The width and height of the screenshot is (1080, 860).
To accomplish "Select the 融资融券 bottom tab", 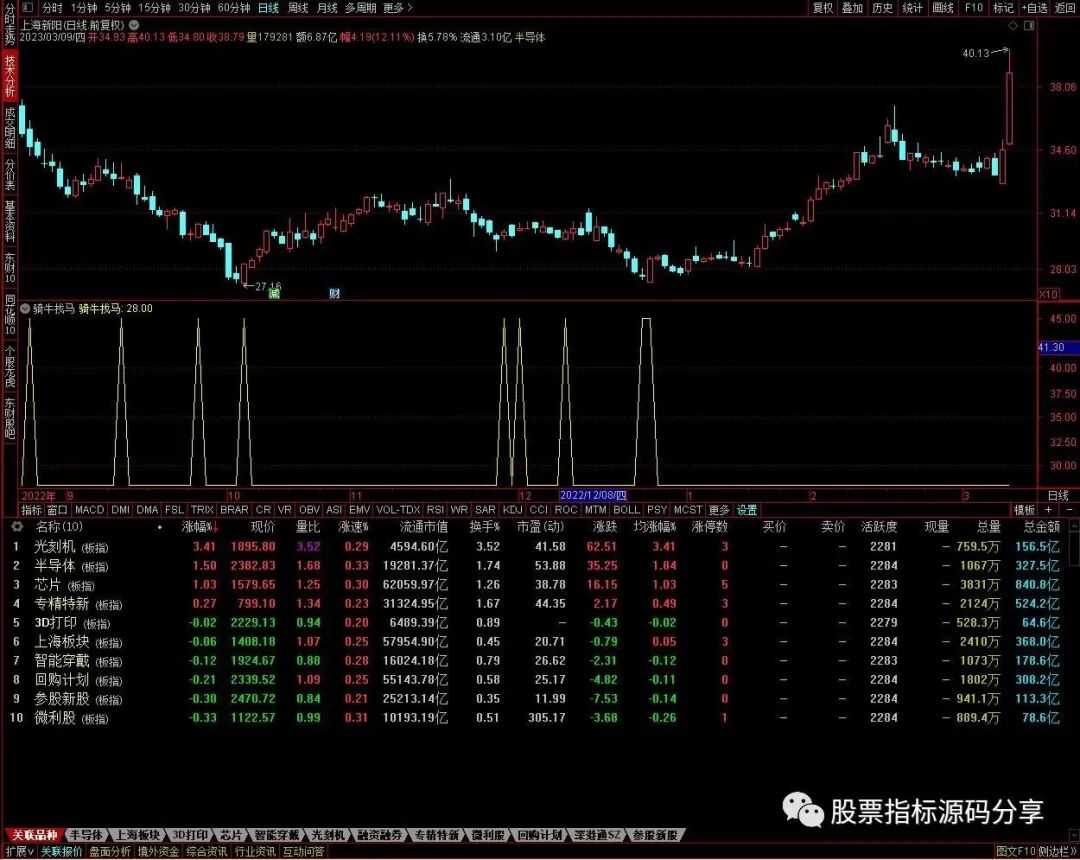I will (x=380, y=835).
